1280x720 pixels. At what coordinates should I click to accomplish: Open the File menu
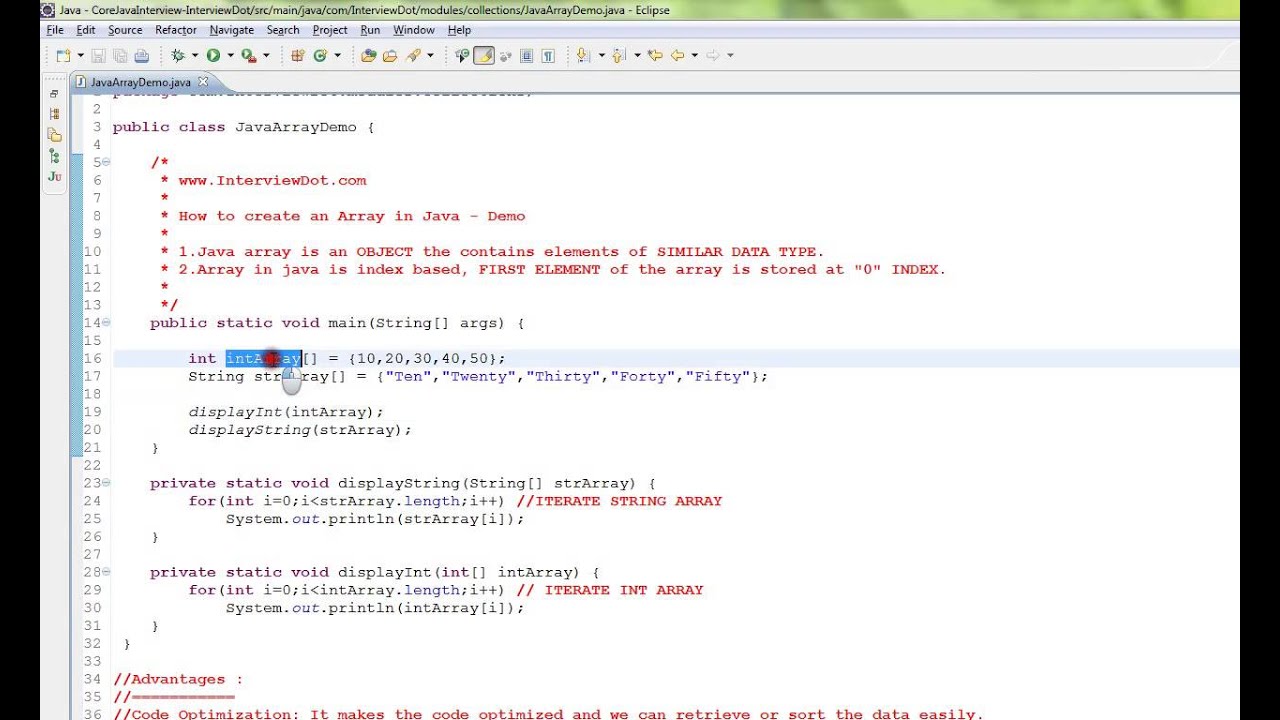coord(55,30)
